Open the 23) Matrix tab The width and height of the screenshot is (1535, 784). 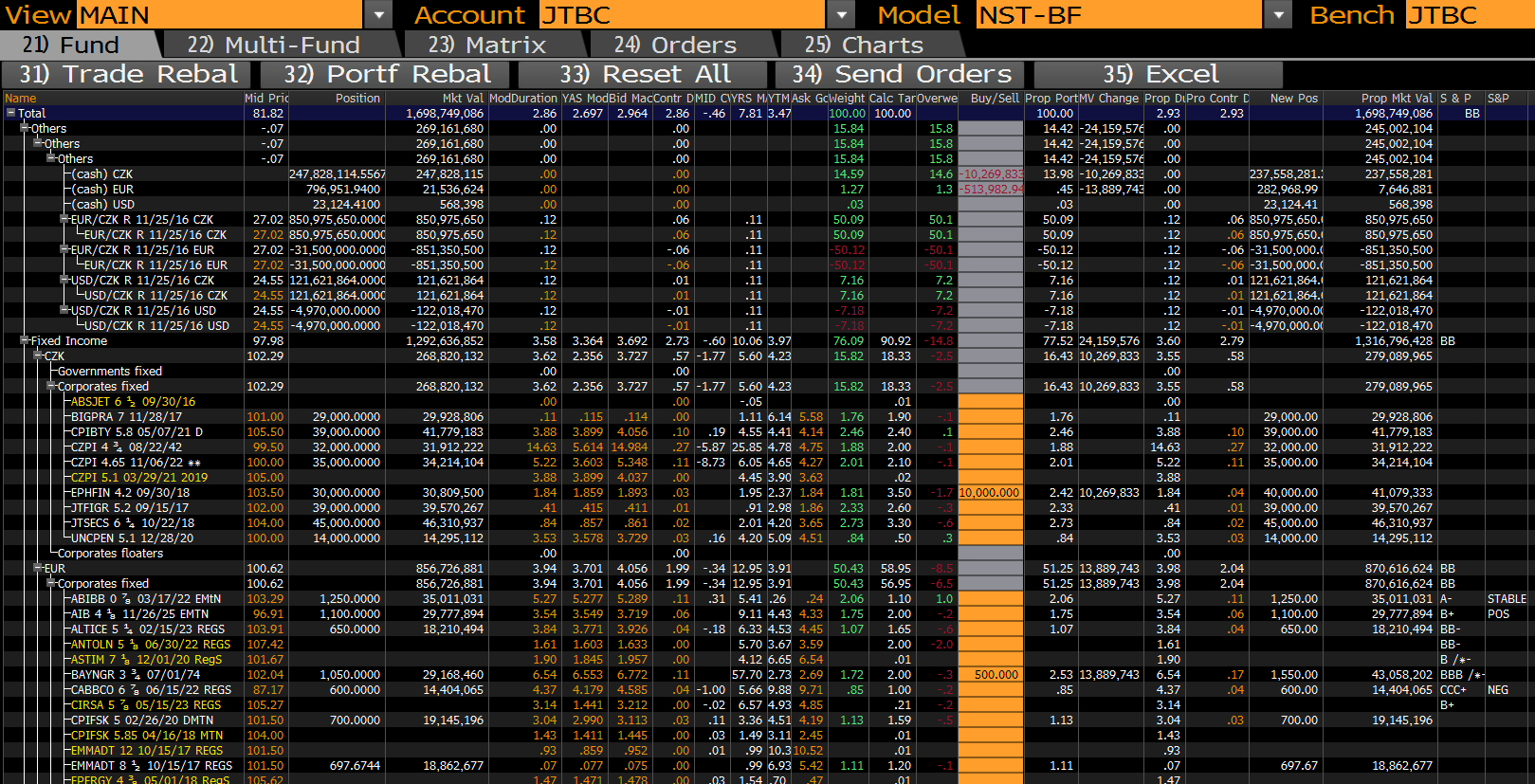pos(490,45)
